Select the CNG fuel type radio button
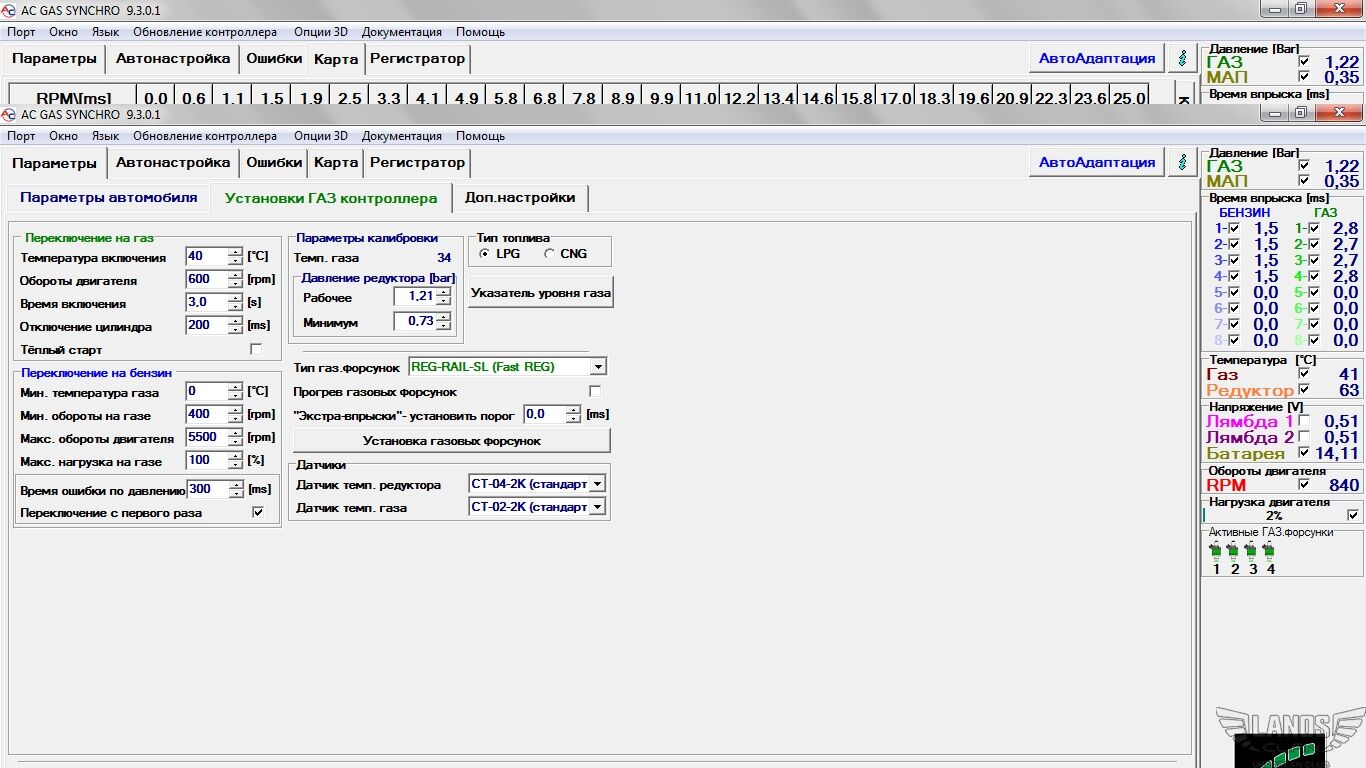 549,254
